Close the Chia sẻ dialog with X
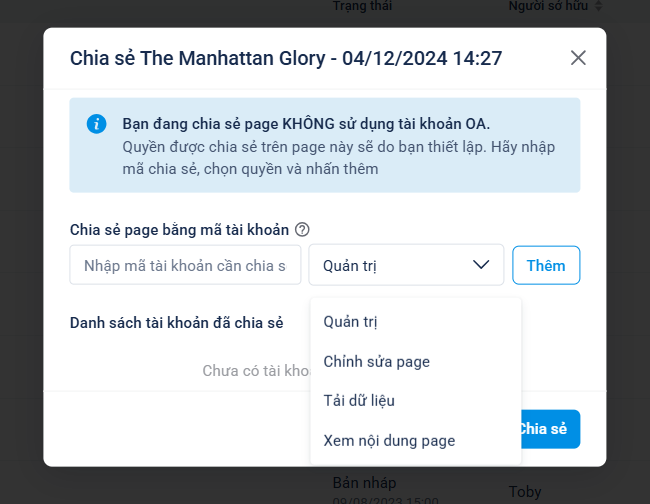650x504 pixels. pyautogui.click(x=578, y=58)
